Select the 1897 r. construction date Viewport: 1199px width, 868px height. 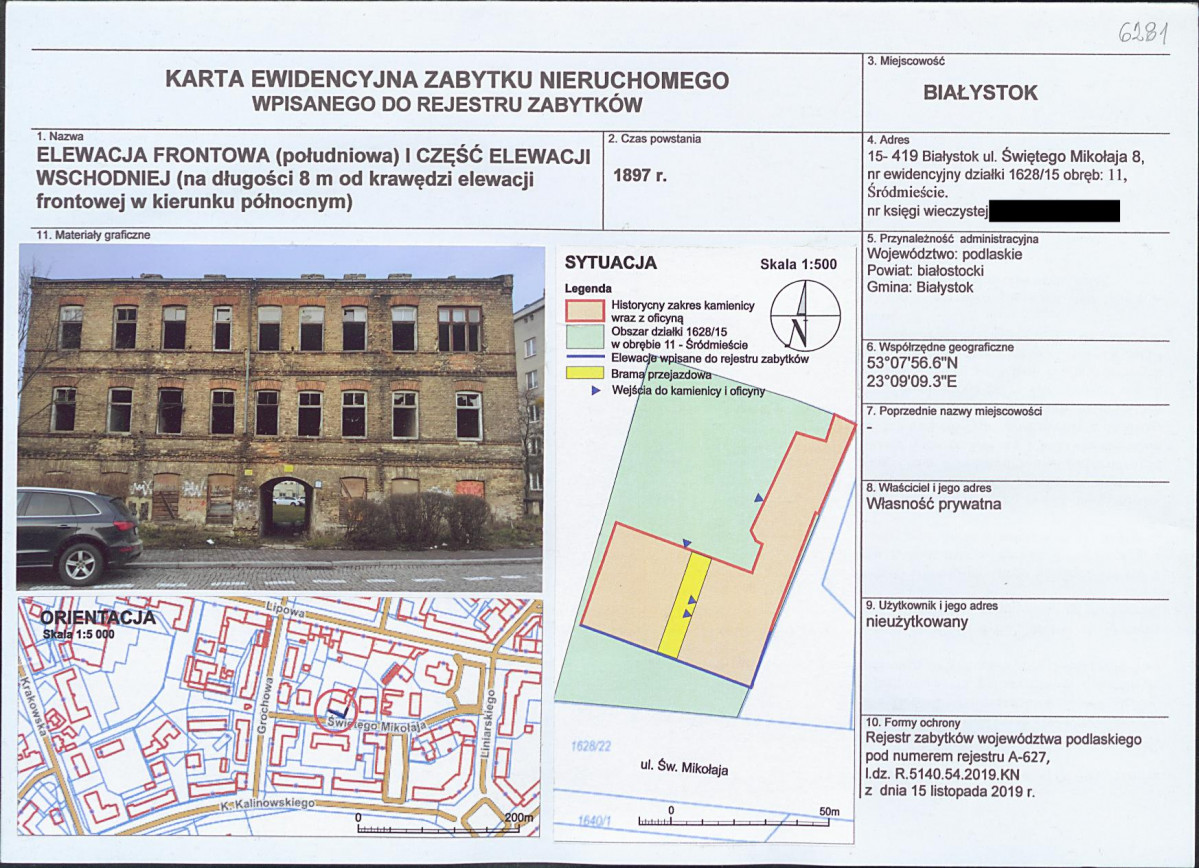point(646,175)
